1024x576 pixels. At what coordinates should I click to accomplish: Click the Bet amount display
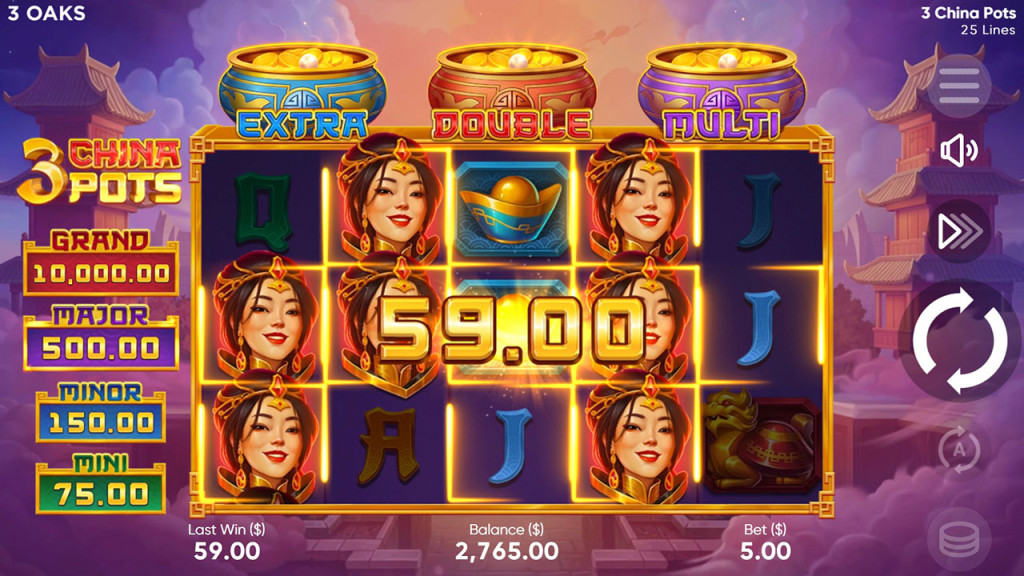click(765, 551)
